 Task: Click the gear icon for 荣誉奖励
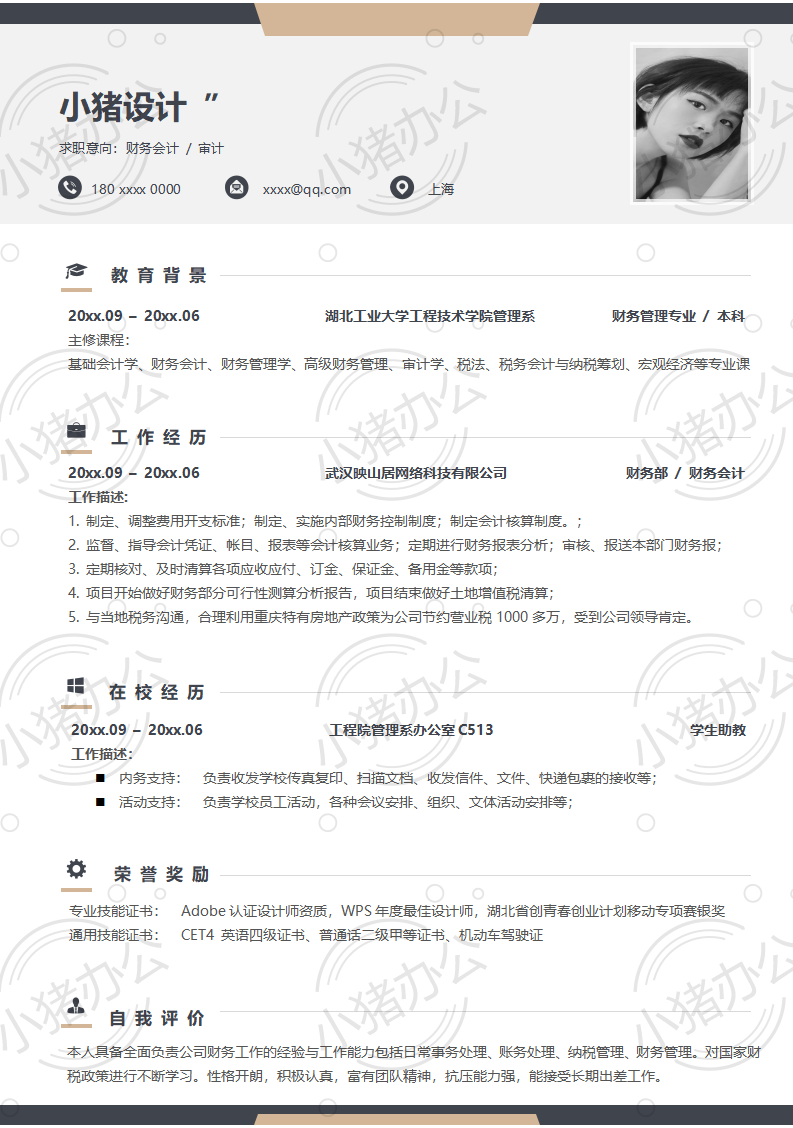coord(76,869)
